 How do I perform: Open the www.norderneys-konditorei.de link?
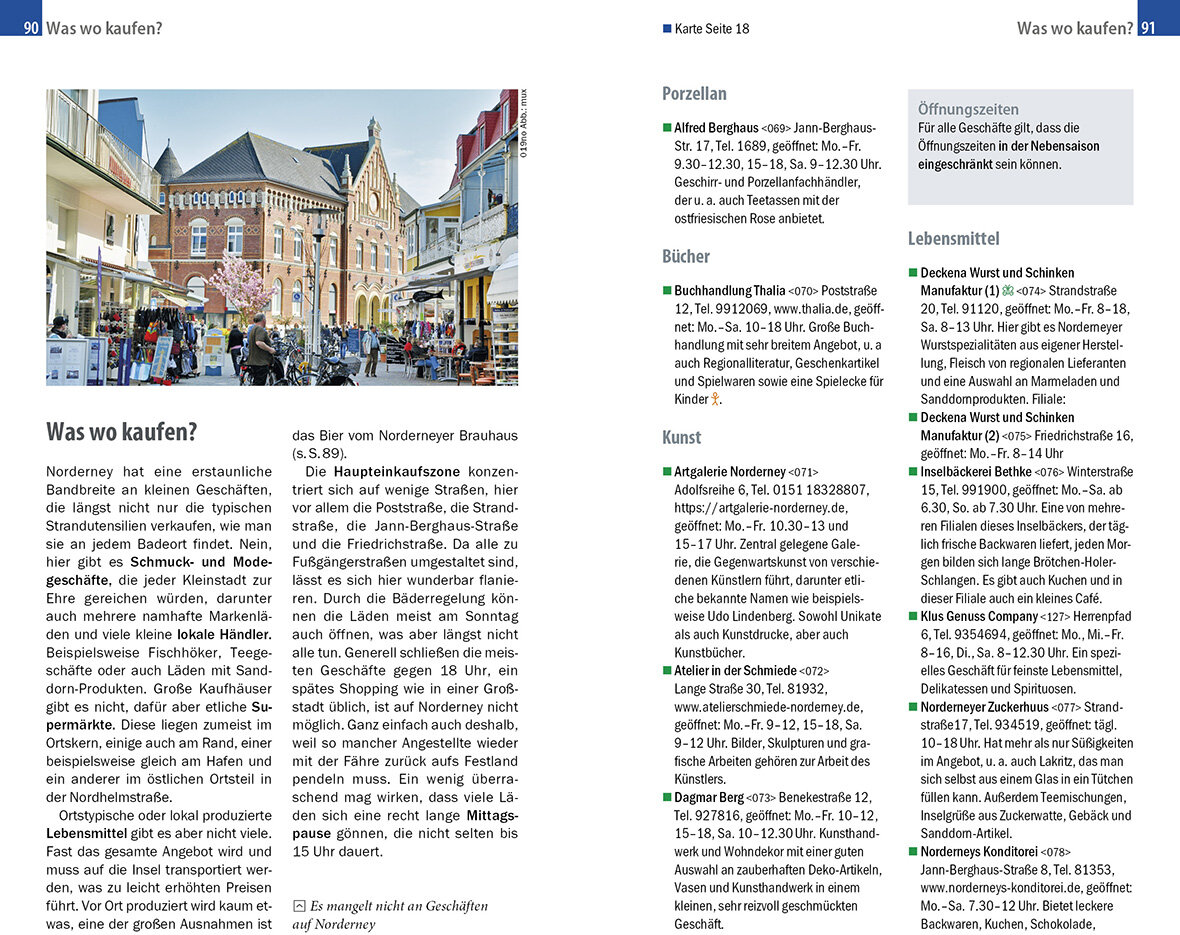point(1002,888)
